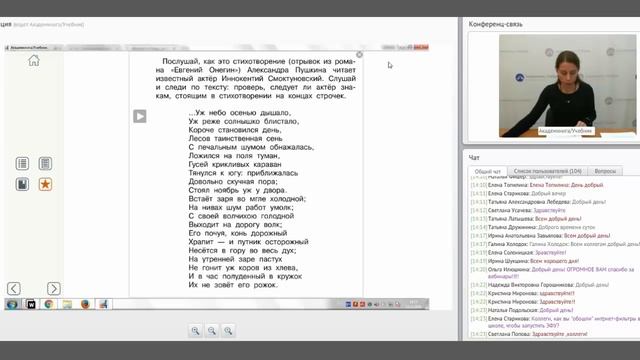Click the speaker volume icon in system tray
The height and width of the screenshot is (360, 640).
click(x=376, y=304)
